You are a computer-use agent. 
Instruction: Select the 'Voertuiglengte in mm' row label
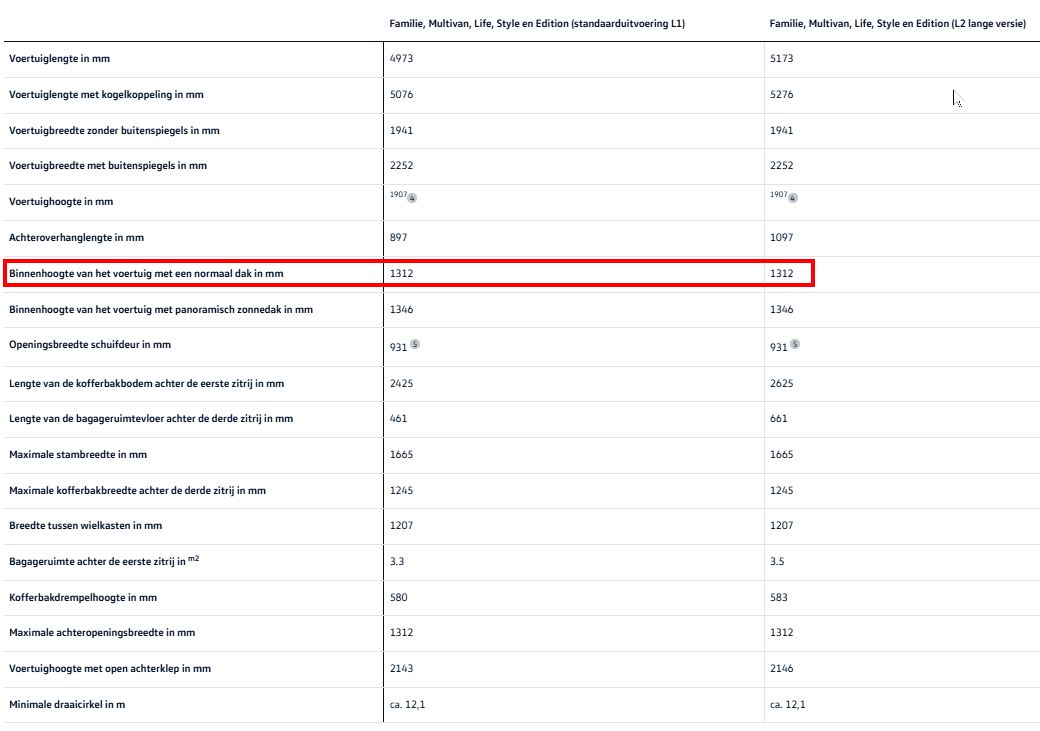[x=65, y=59]
